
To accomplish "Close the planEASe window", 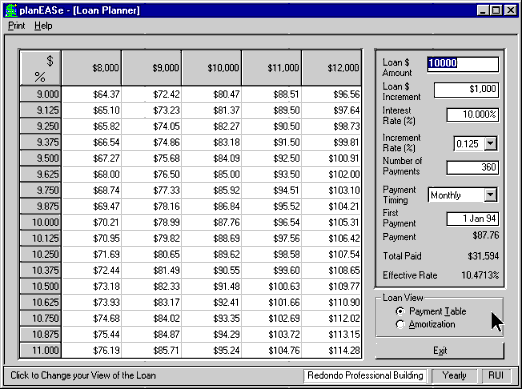I will (510, 10).
